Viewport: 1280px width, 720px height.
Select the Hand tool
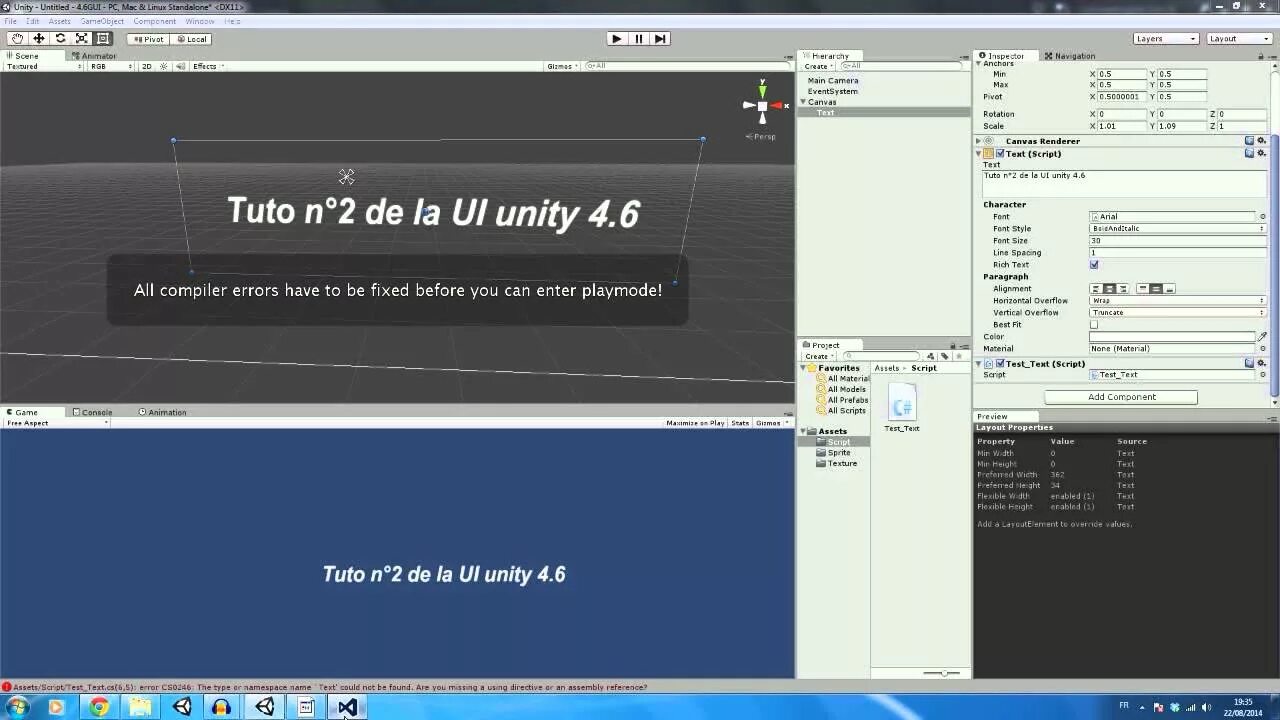click(18, 39)
